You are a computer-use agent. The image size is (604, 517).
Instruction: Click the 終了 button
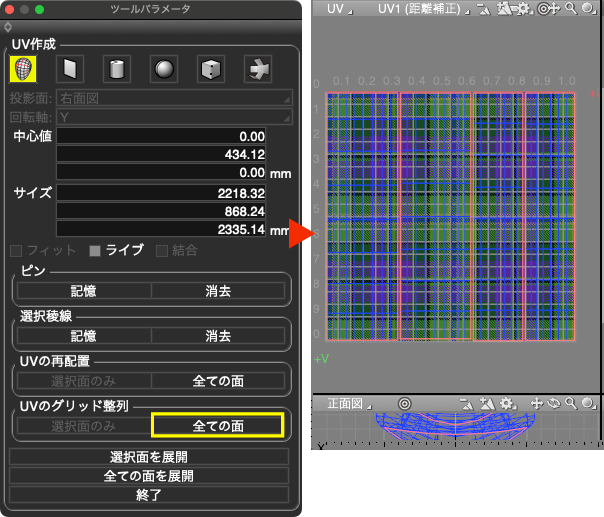[x=149, y=494]
